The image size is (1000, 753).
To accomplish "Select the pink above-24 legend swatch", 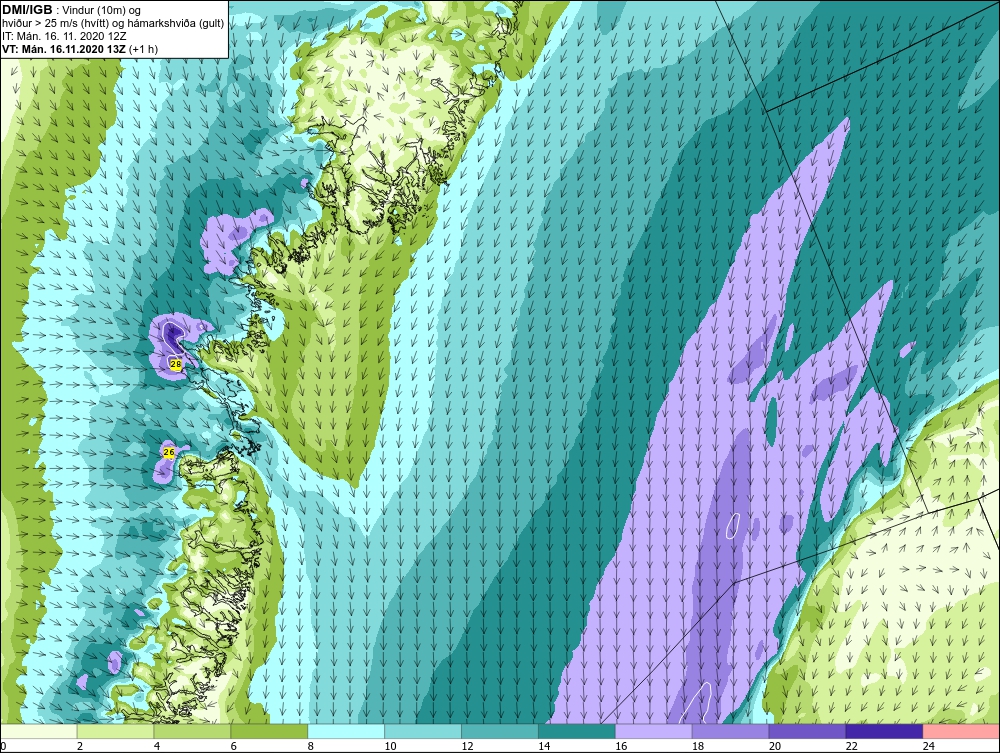I will coord(961,731).
